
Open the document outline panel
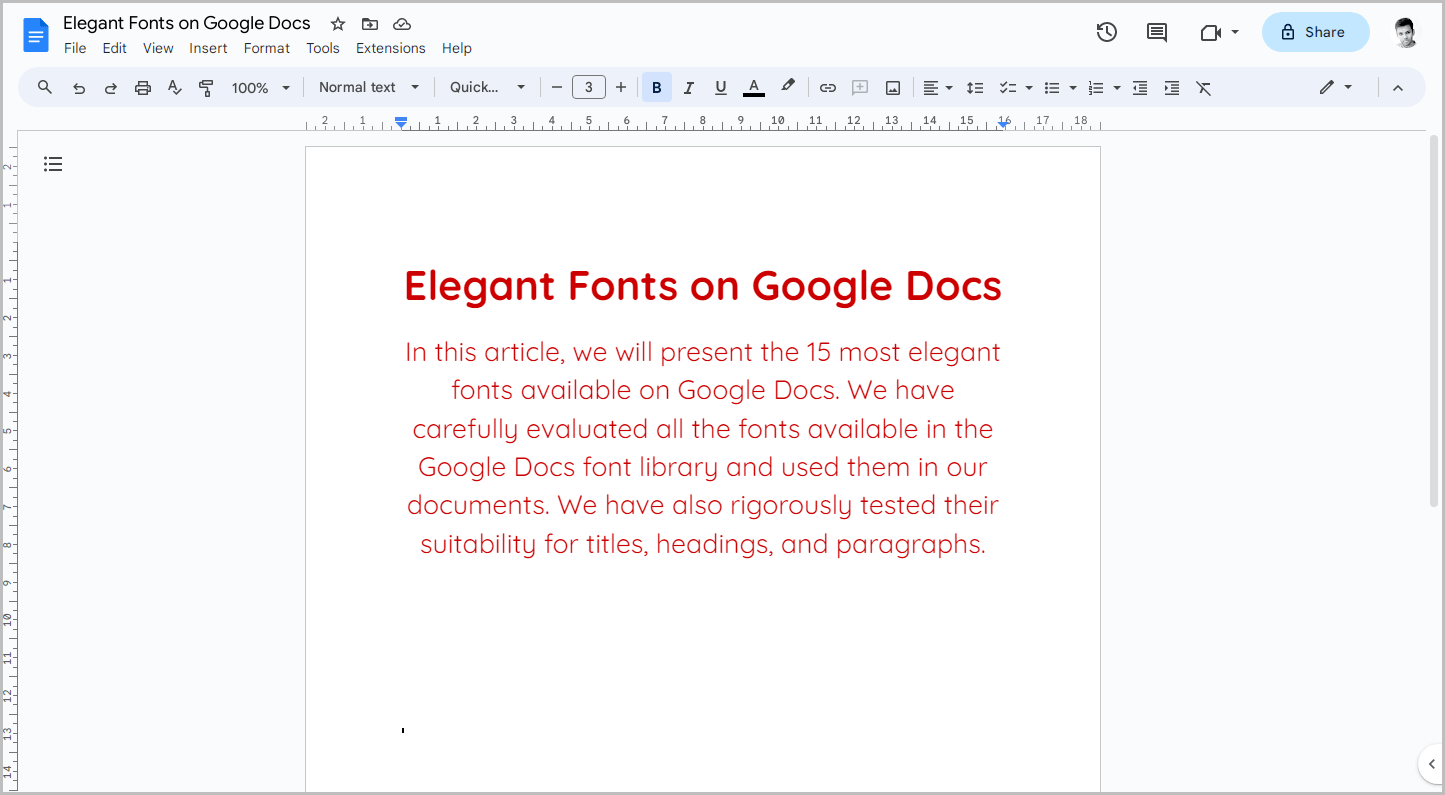(53, 163)
